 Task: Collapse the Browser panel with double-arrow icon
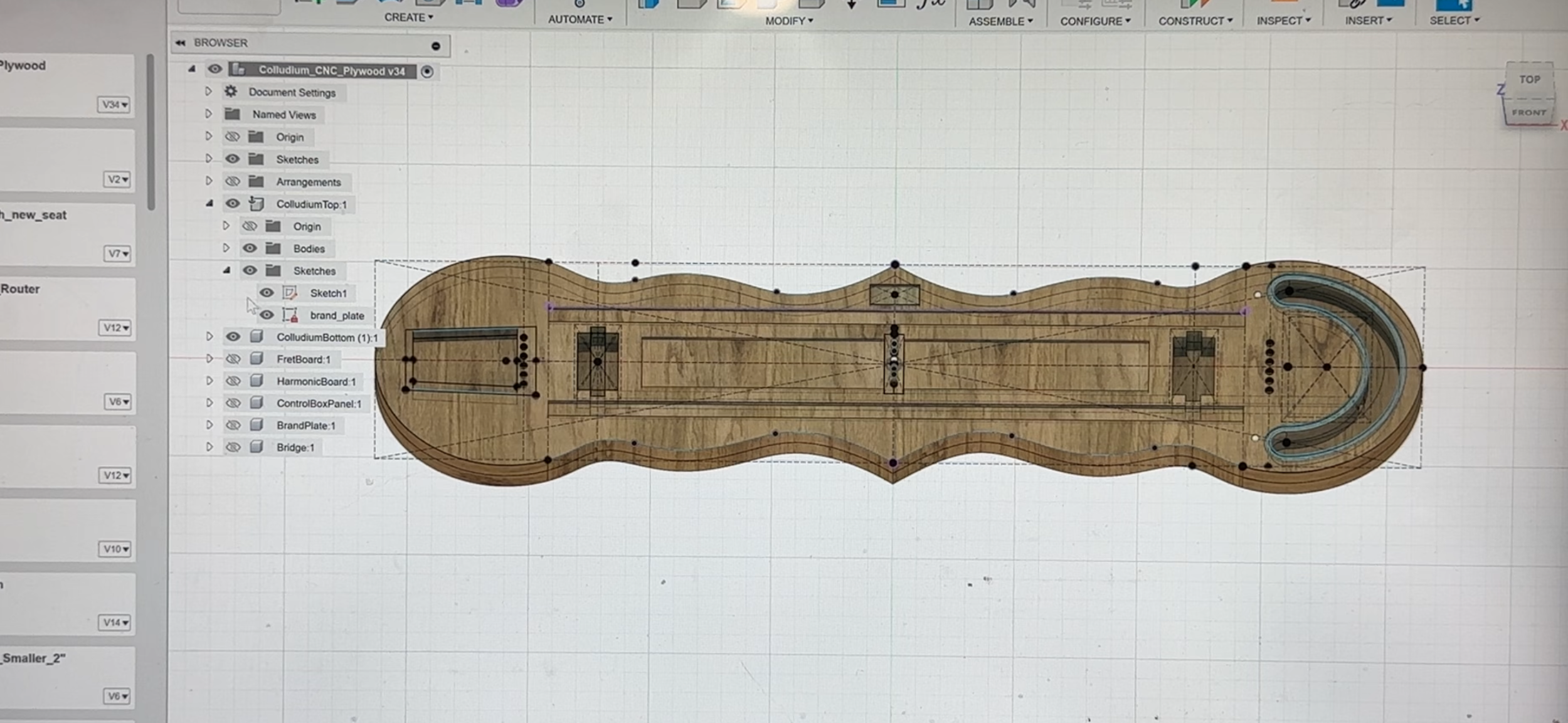click(181, 43)
